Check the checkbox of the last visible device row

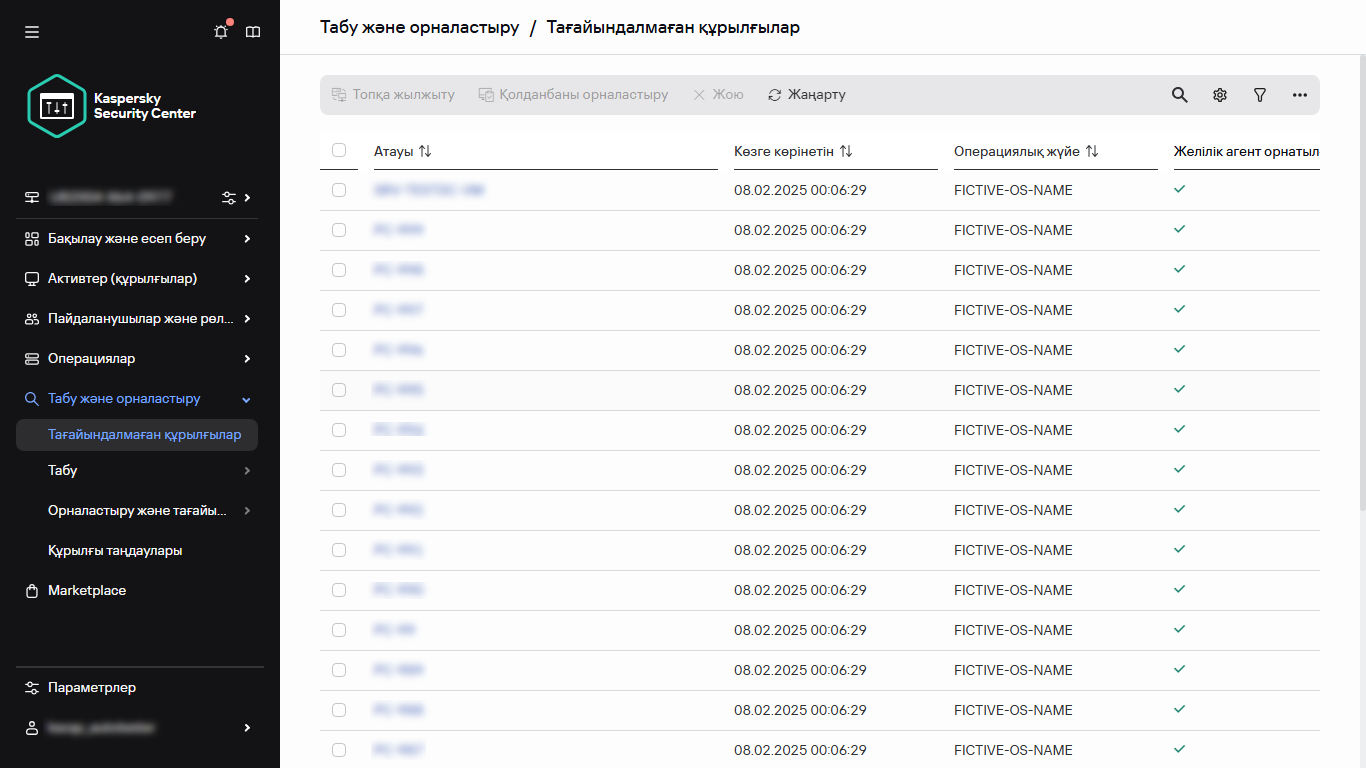339,749
